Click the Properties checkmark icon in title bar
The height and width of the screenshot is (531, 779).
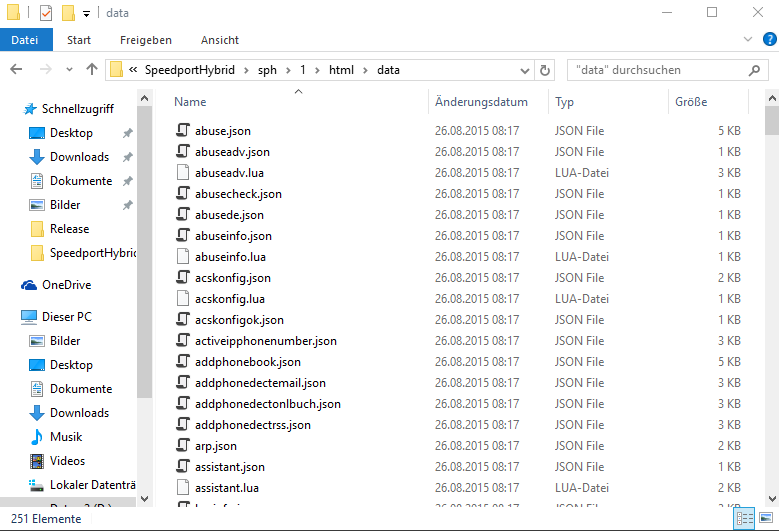click(x=46, y=13)
